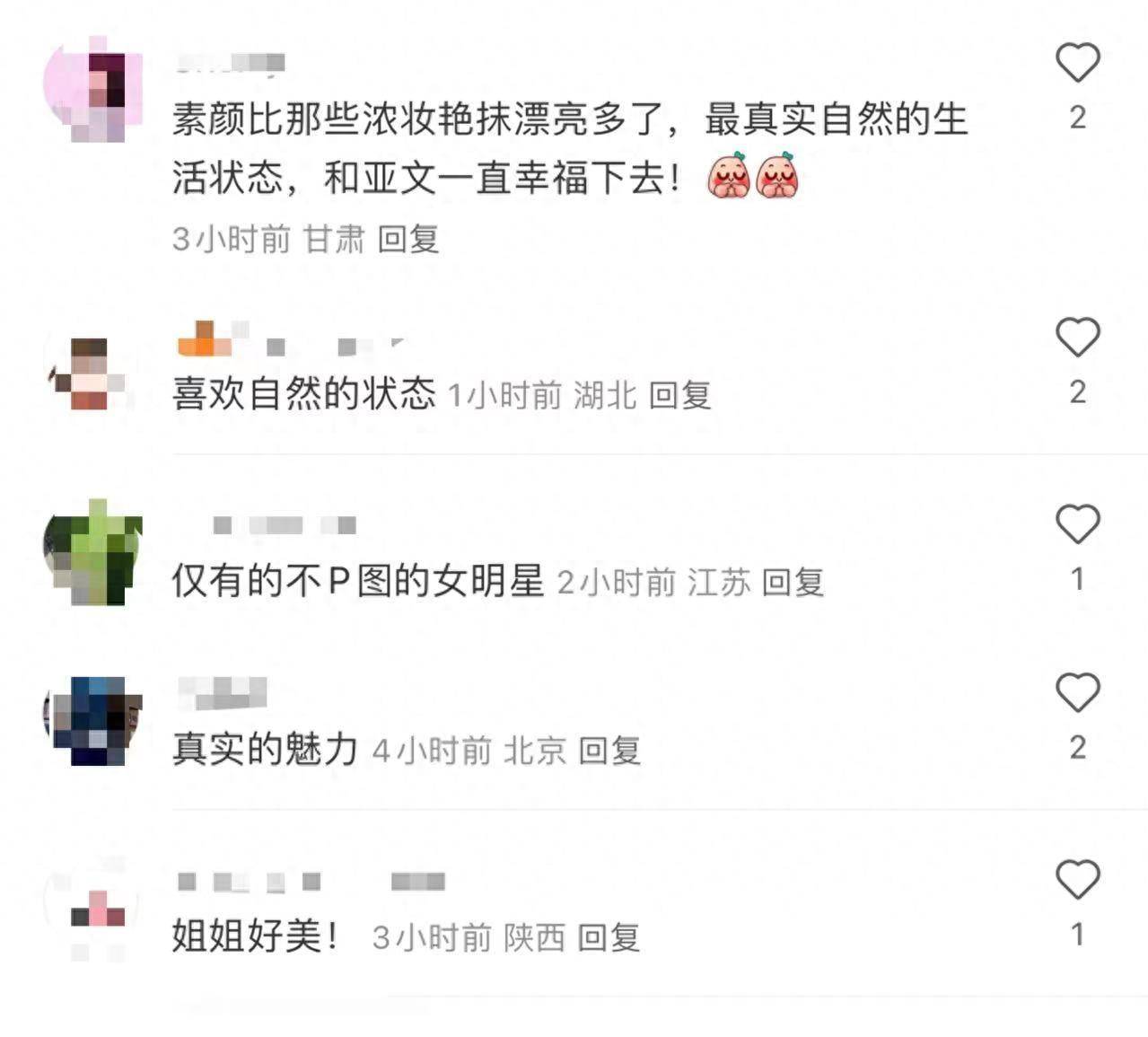
Task: Reply to the Gansu comment
Action: tap(408, 240)
